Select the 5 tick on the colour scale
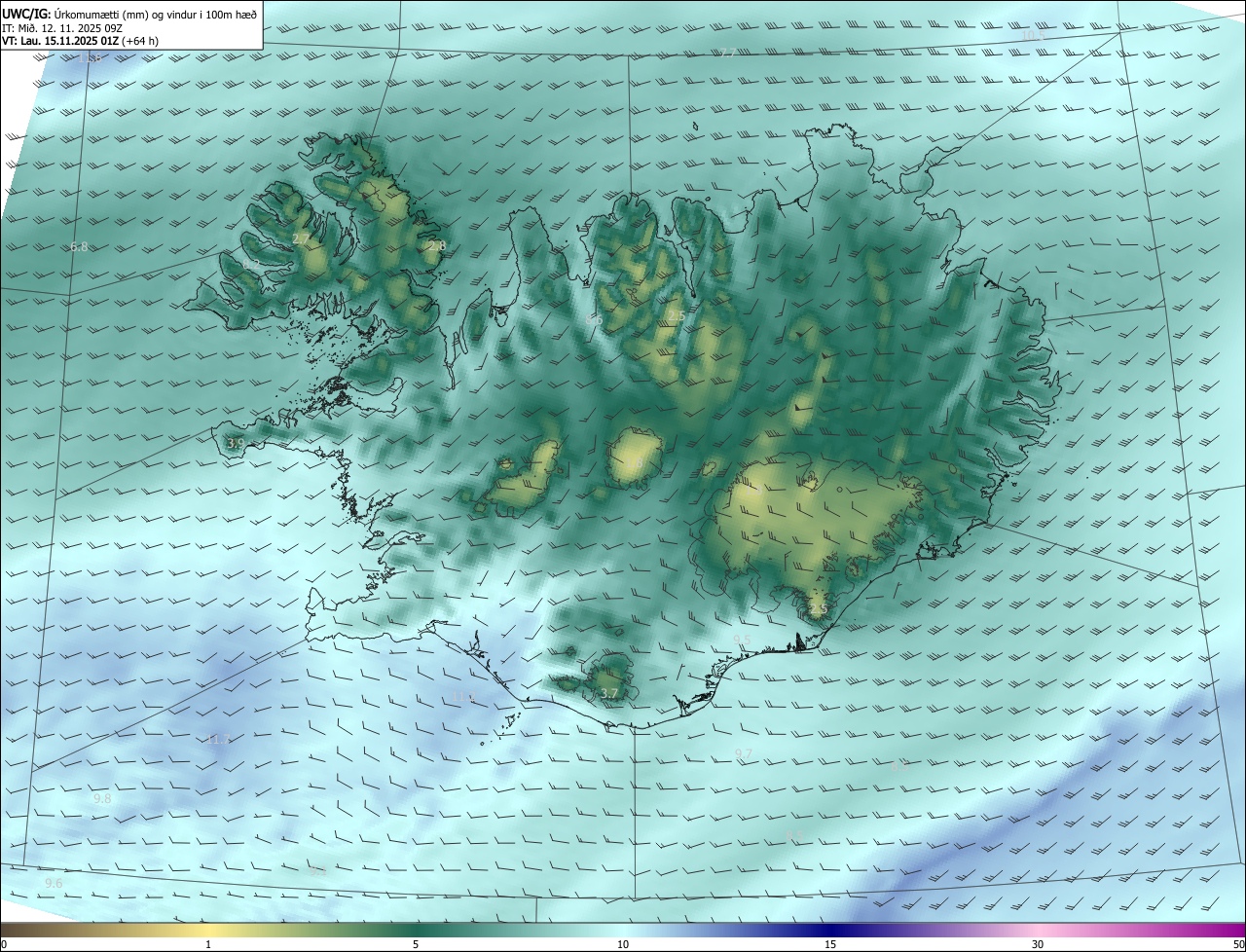 (x=416, y=944)
